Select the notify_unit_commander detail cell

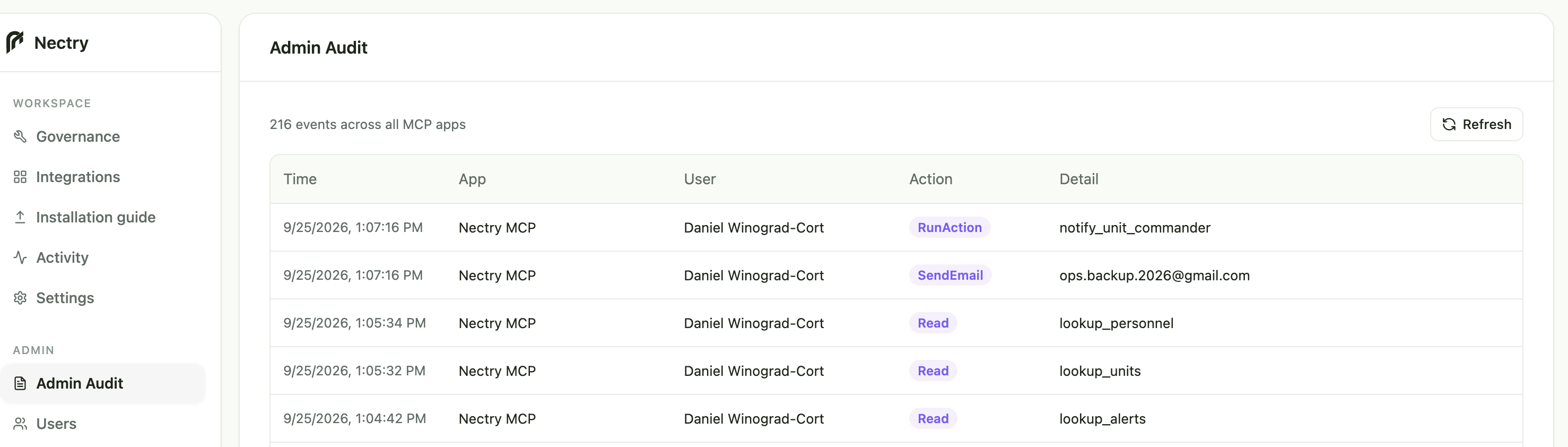(1135, 228)
